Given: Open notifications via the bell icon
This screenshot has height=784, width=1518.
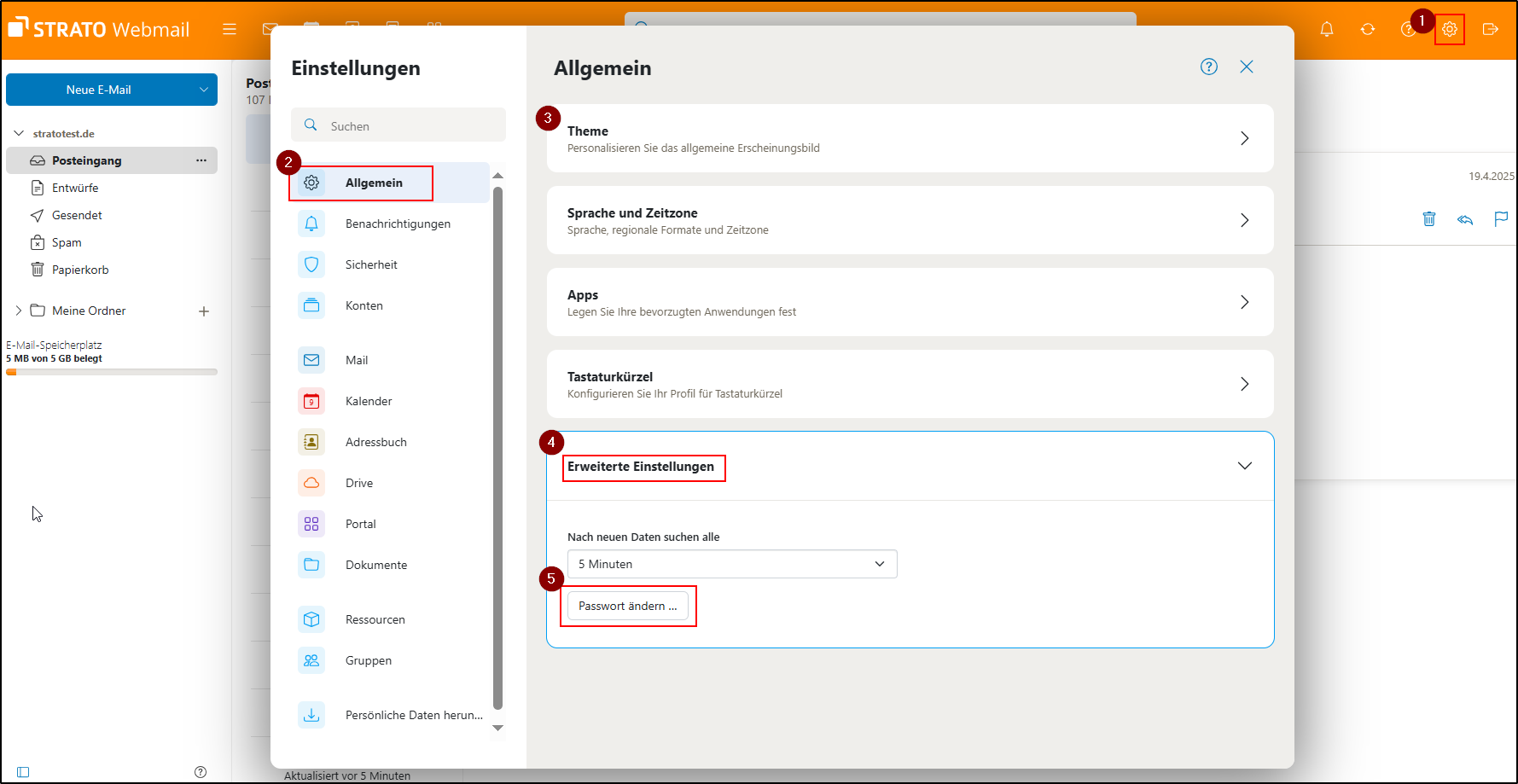Looking at the screenshot, I should [x=1327, y=28].
